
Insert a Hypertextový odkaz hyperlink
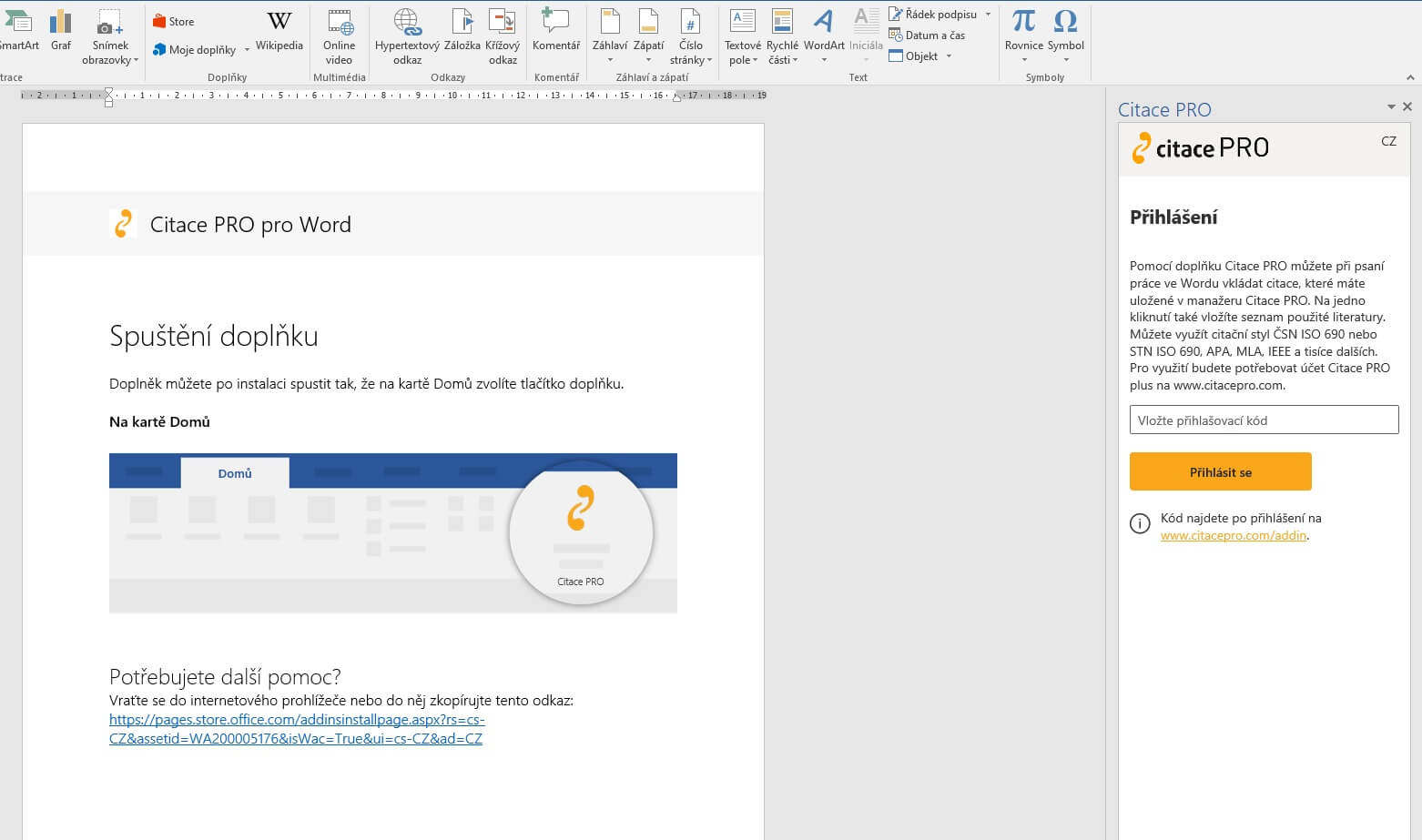click(x=407, y=37)
